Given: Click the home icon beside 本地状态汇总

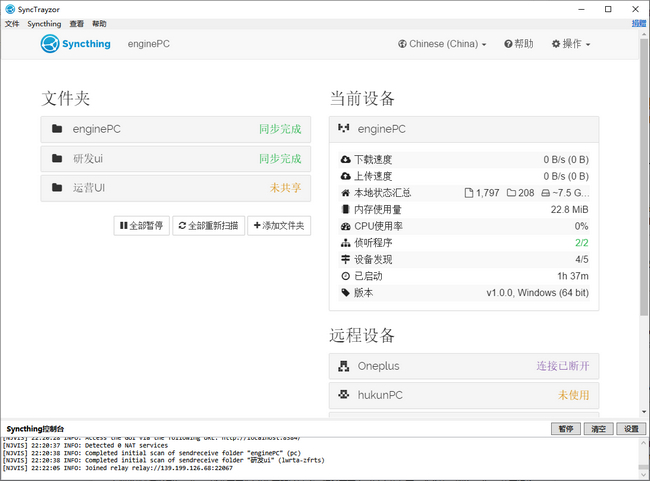Looking at the screenshot, I should pos(345,193).
